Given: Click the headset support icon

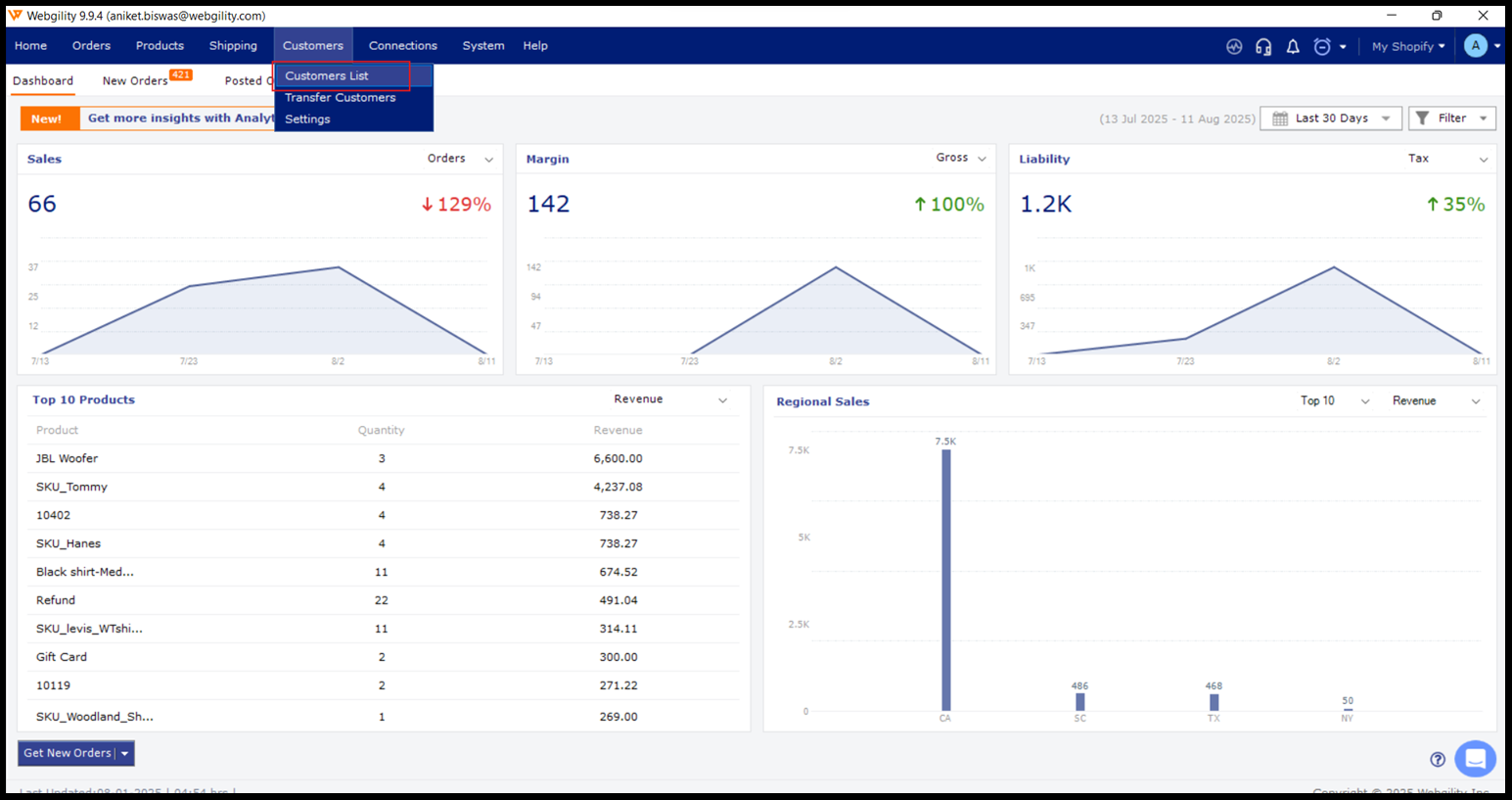Looking at the screenshot, I should click(1263, 46).
